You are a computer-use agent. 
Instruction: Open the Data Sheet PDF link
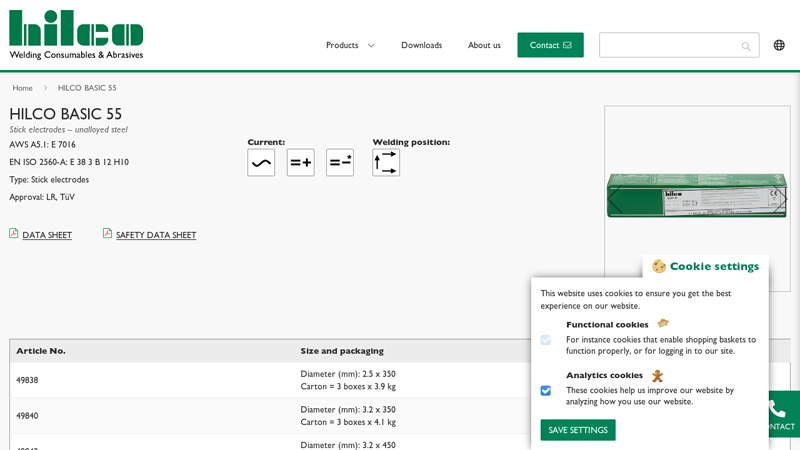click(46, 235)
